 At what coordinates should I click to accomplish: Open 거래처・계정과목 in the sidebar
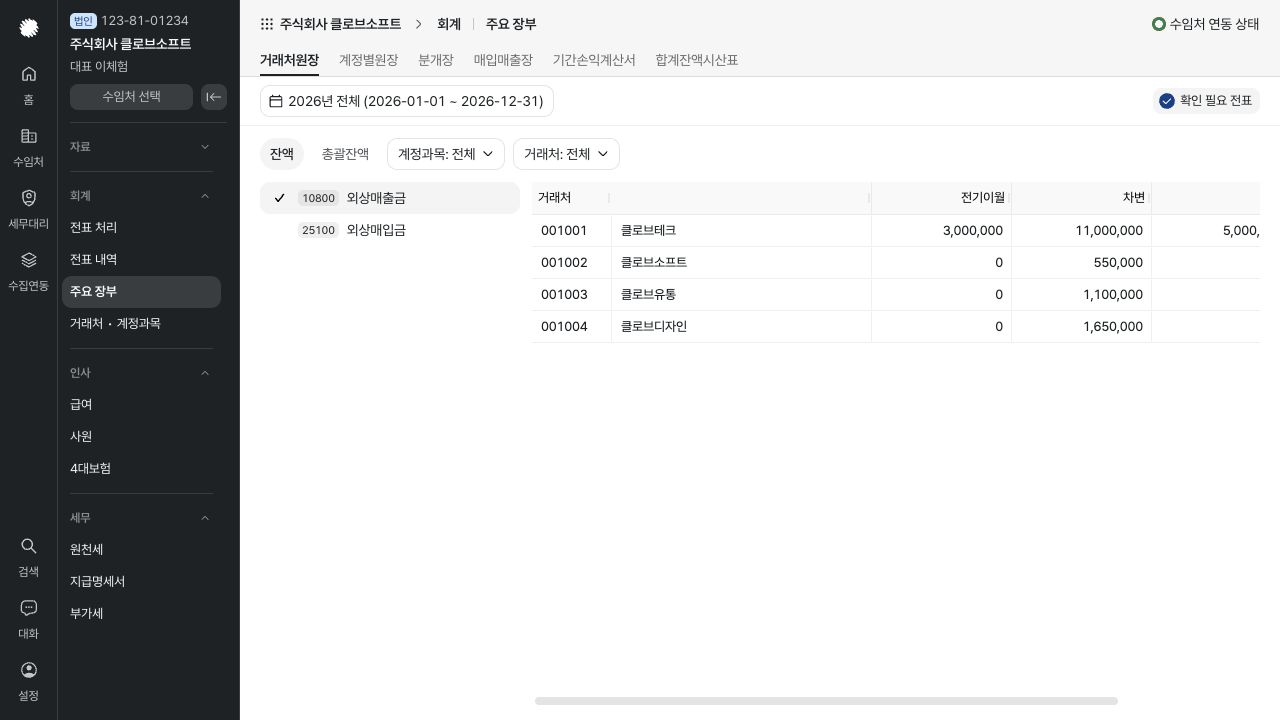[141, 324]
